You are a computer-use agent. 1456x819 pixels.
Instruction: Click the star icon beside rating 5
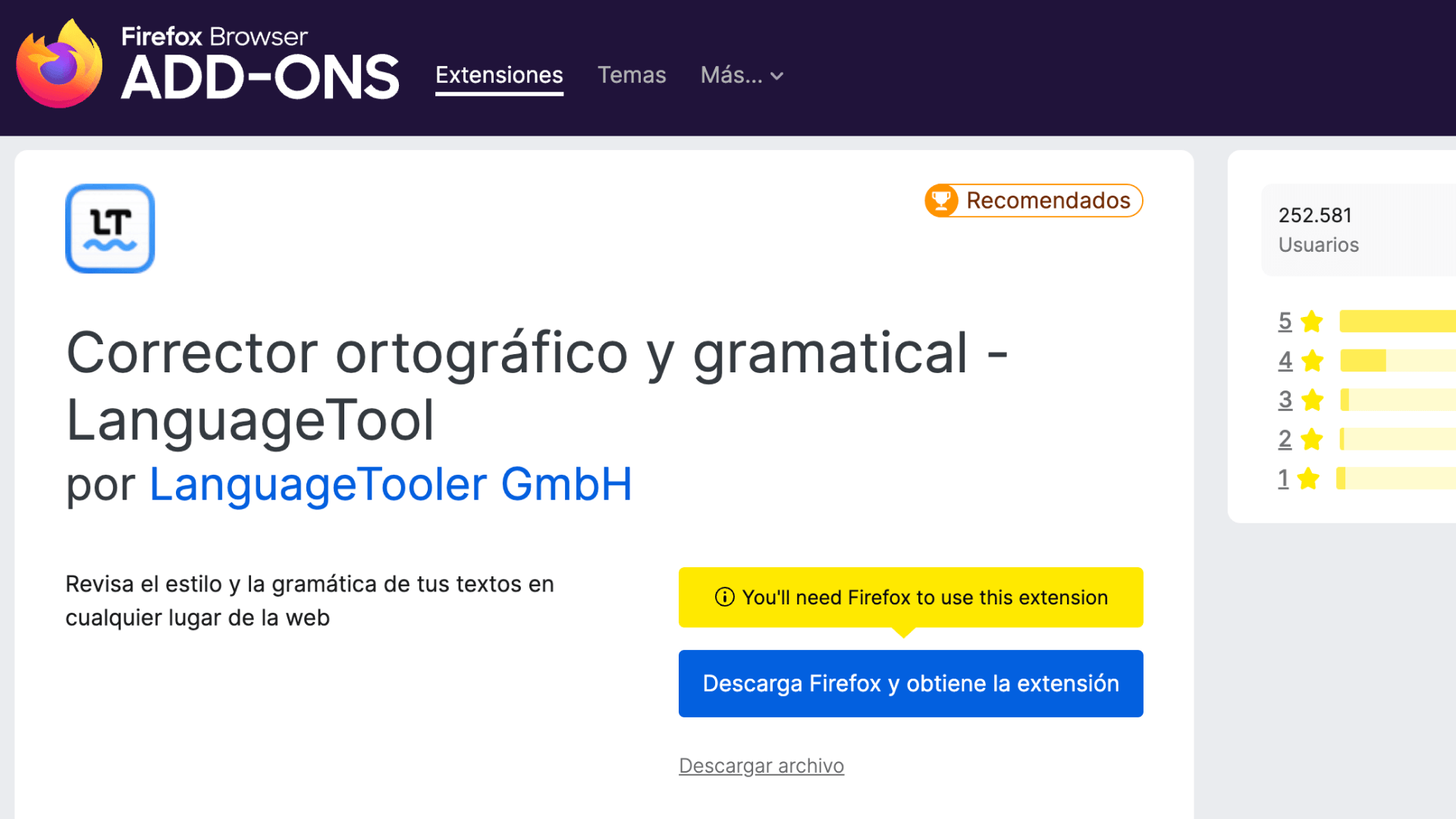[x=1312, y=322]
